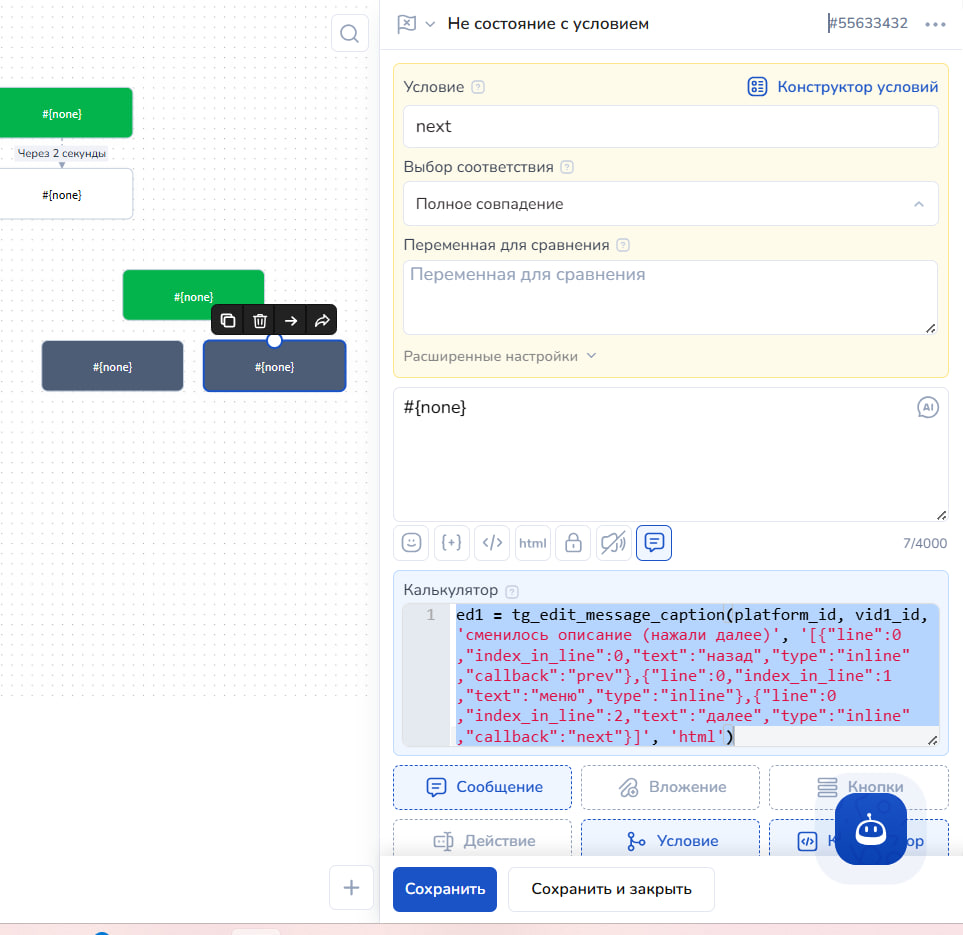Open the code </> formatting icon
This screenshot has height=935, width=963.
[492, 543]
